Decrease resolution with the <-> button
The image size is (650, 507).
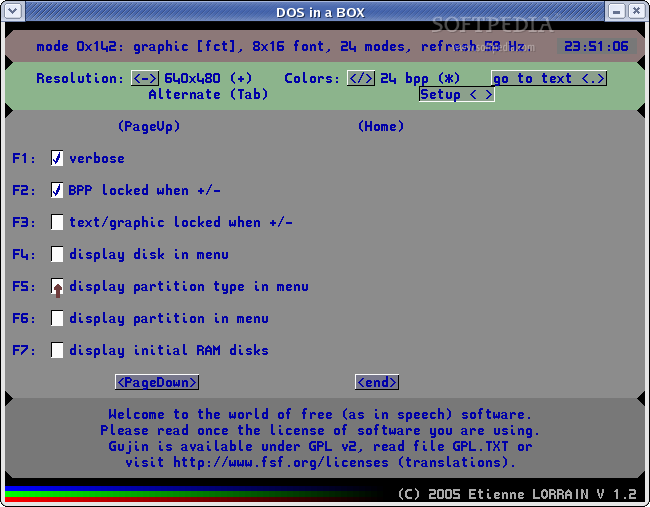pos(145,78)
